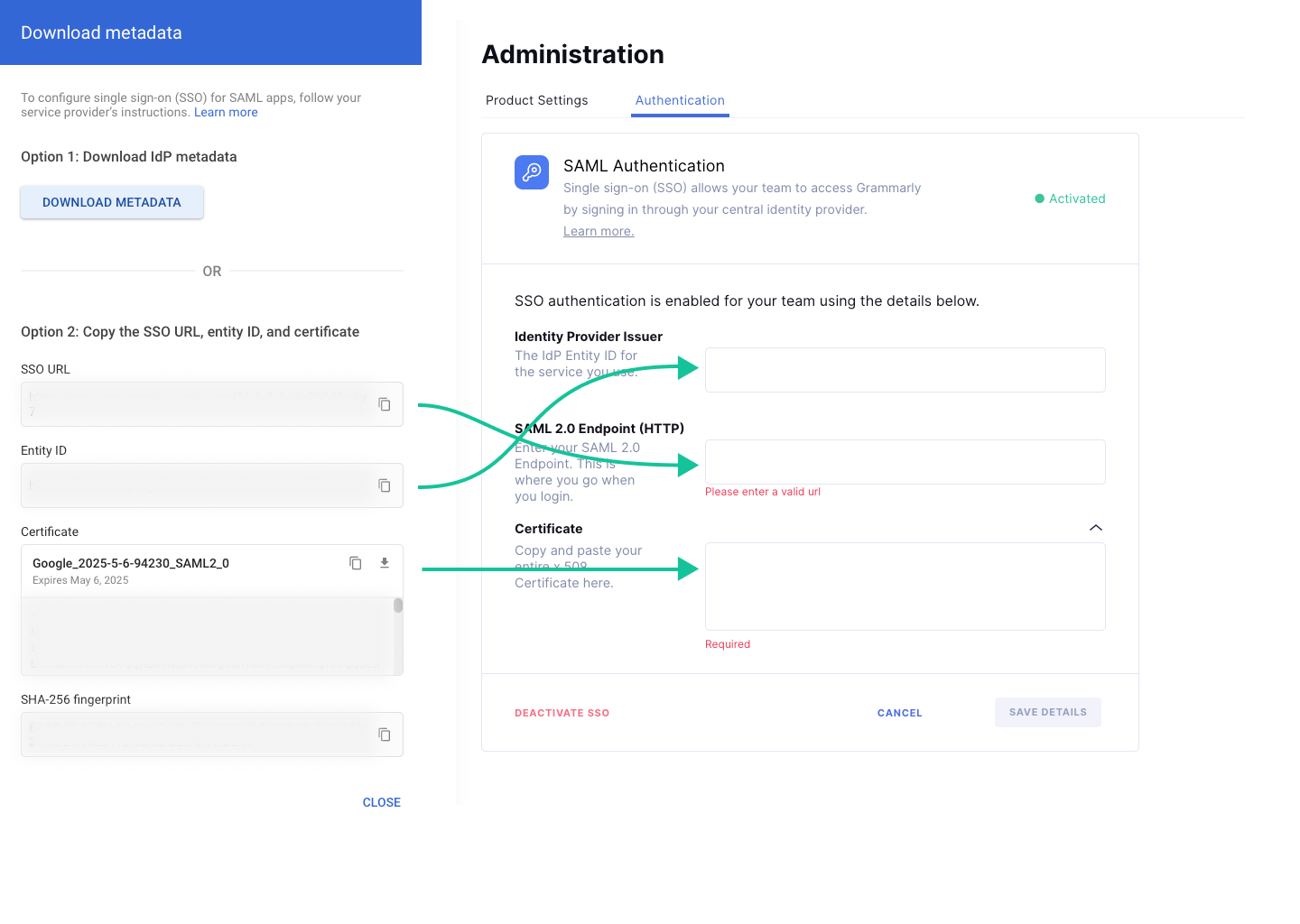Open the Authentication tab
The width and height of the screenshot is (1300, 924).
coord(680,100)
